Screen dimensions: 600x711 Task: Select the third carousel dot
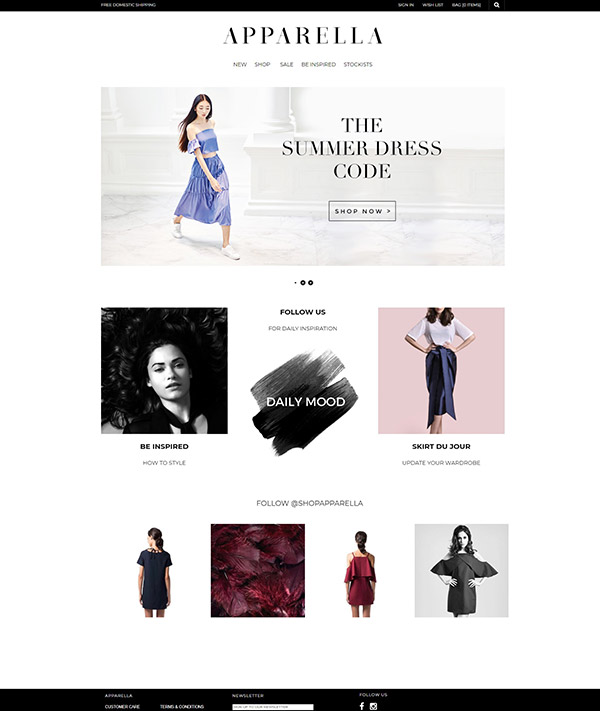(311, 283)
